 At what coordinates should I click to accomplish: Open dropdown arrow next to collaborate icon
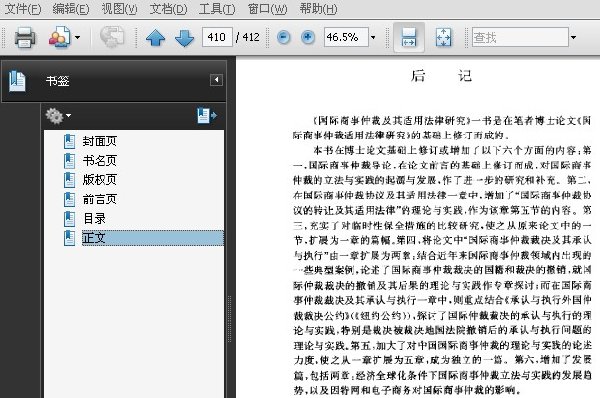[77, 38]
